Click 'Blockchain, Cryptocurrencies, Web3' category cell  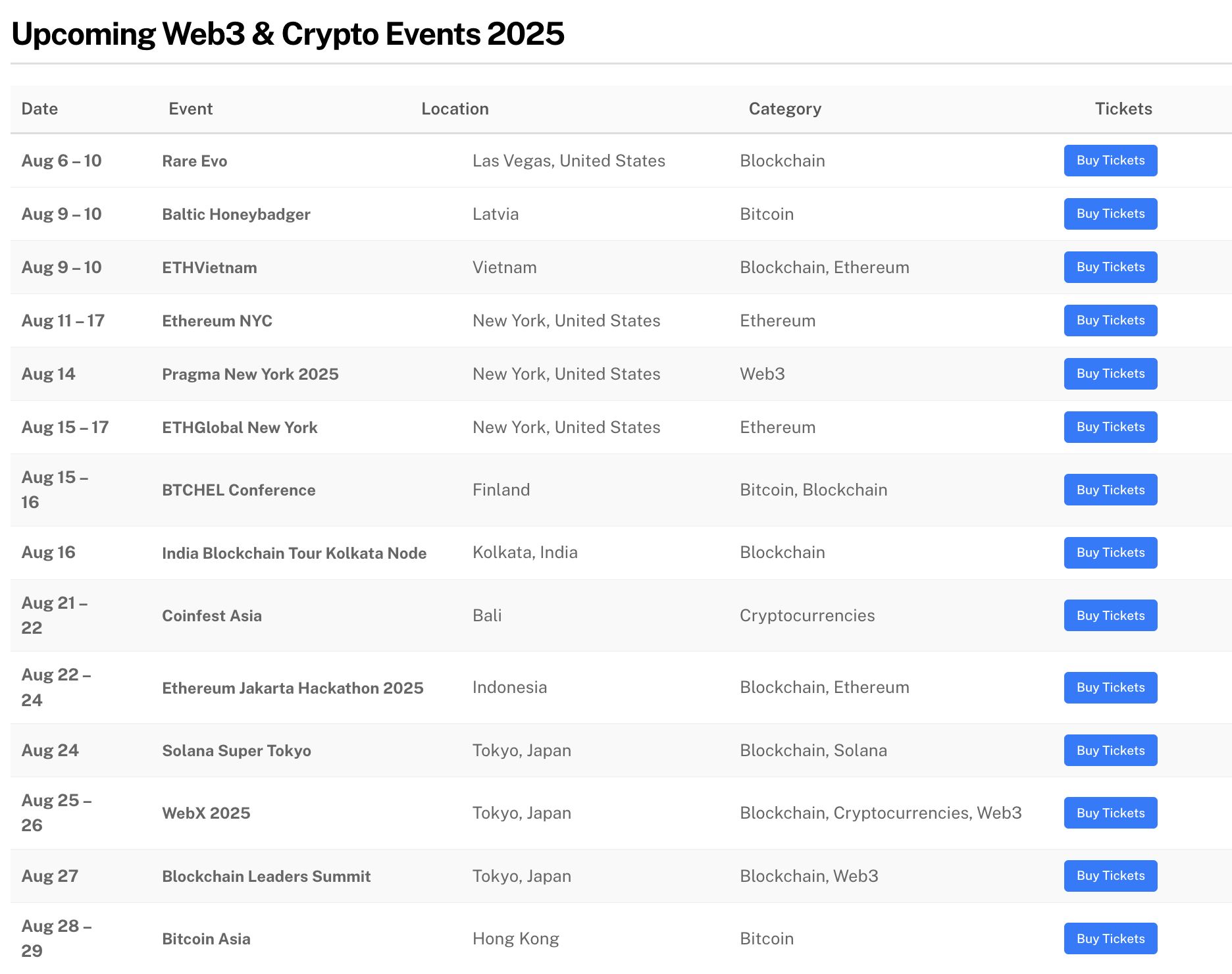point(881,813)
